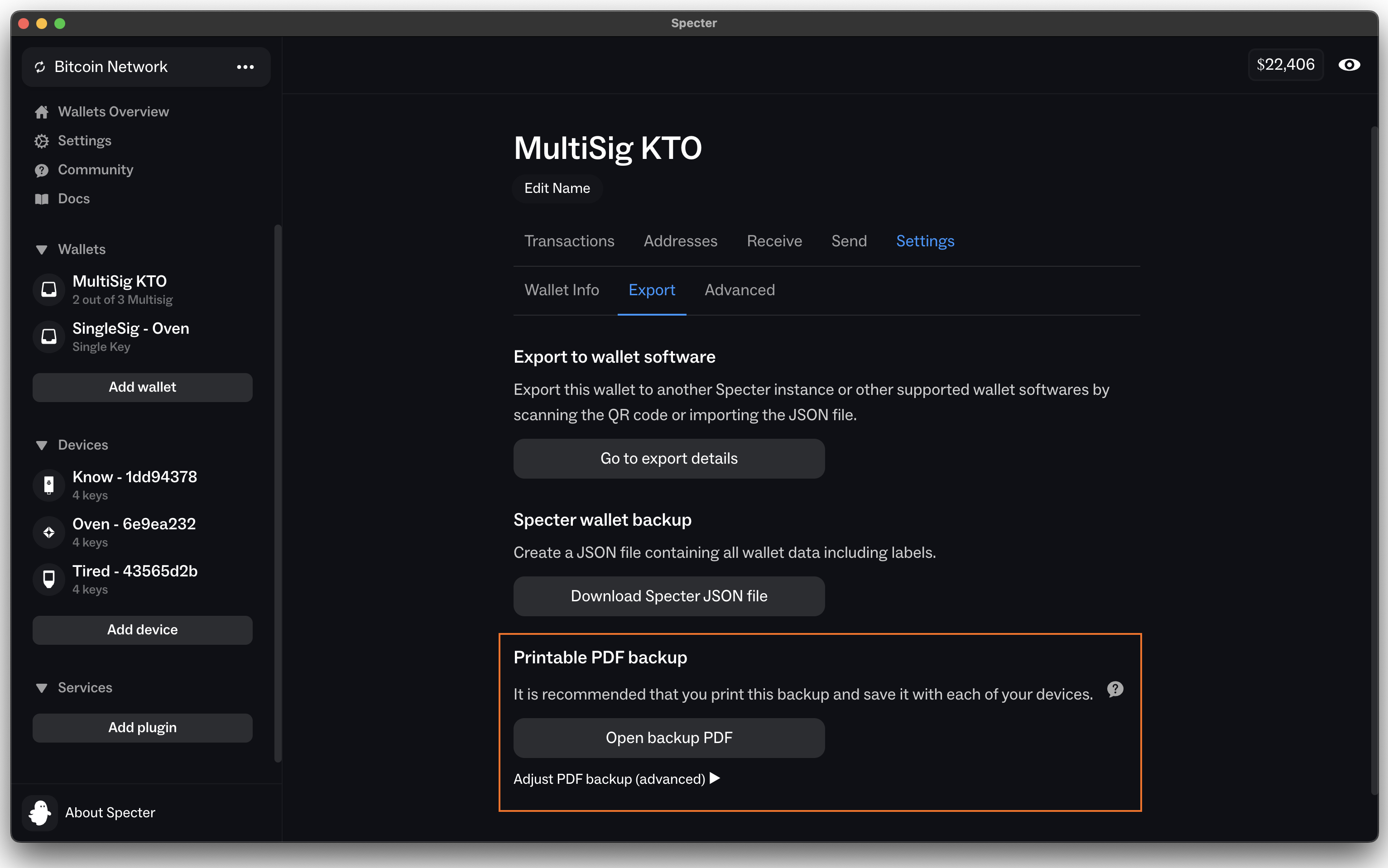The width and height of the screenshot is (1388, 868).
Task: Click the Add device button
Action: (x=142, y=630)
